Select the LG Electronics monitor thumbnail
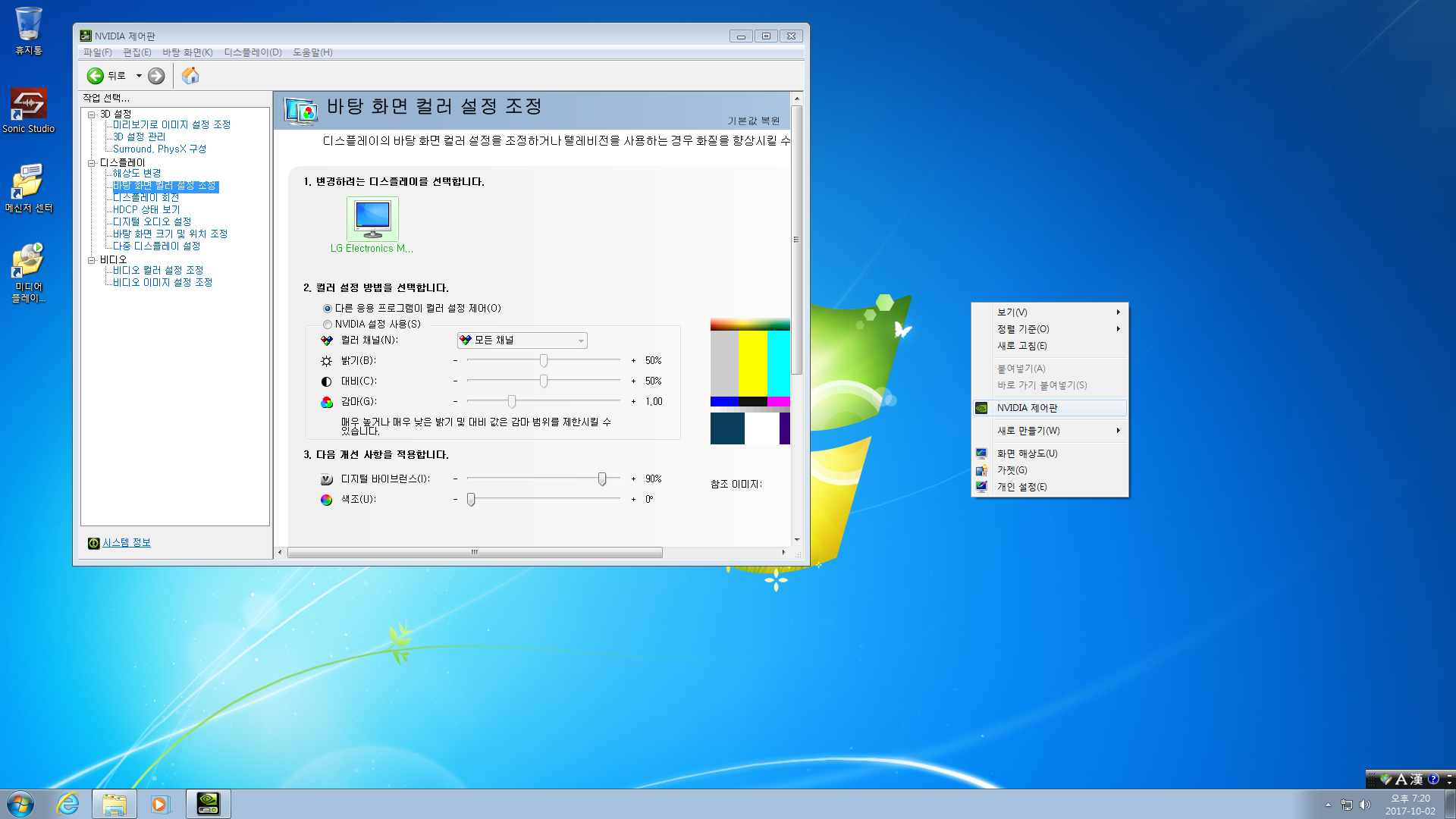 coord(372,219)
